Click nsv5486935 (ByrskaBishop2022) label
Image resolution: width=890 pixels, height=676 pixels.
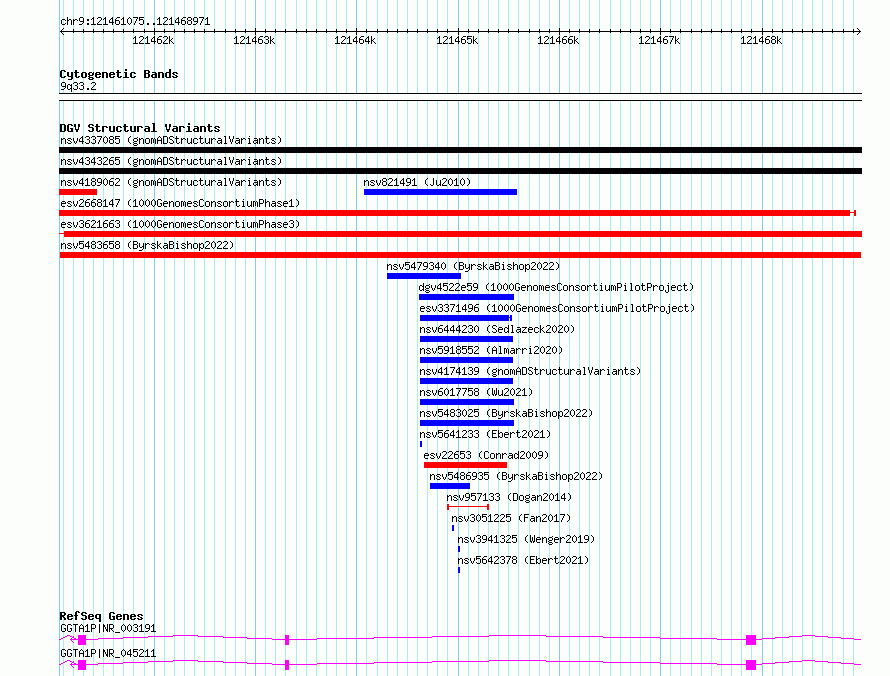pyautogui.click(x=516, y=476)
